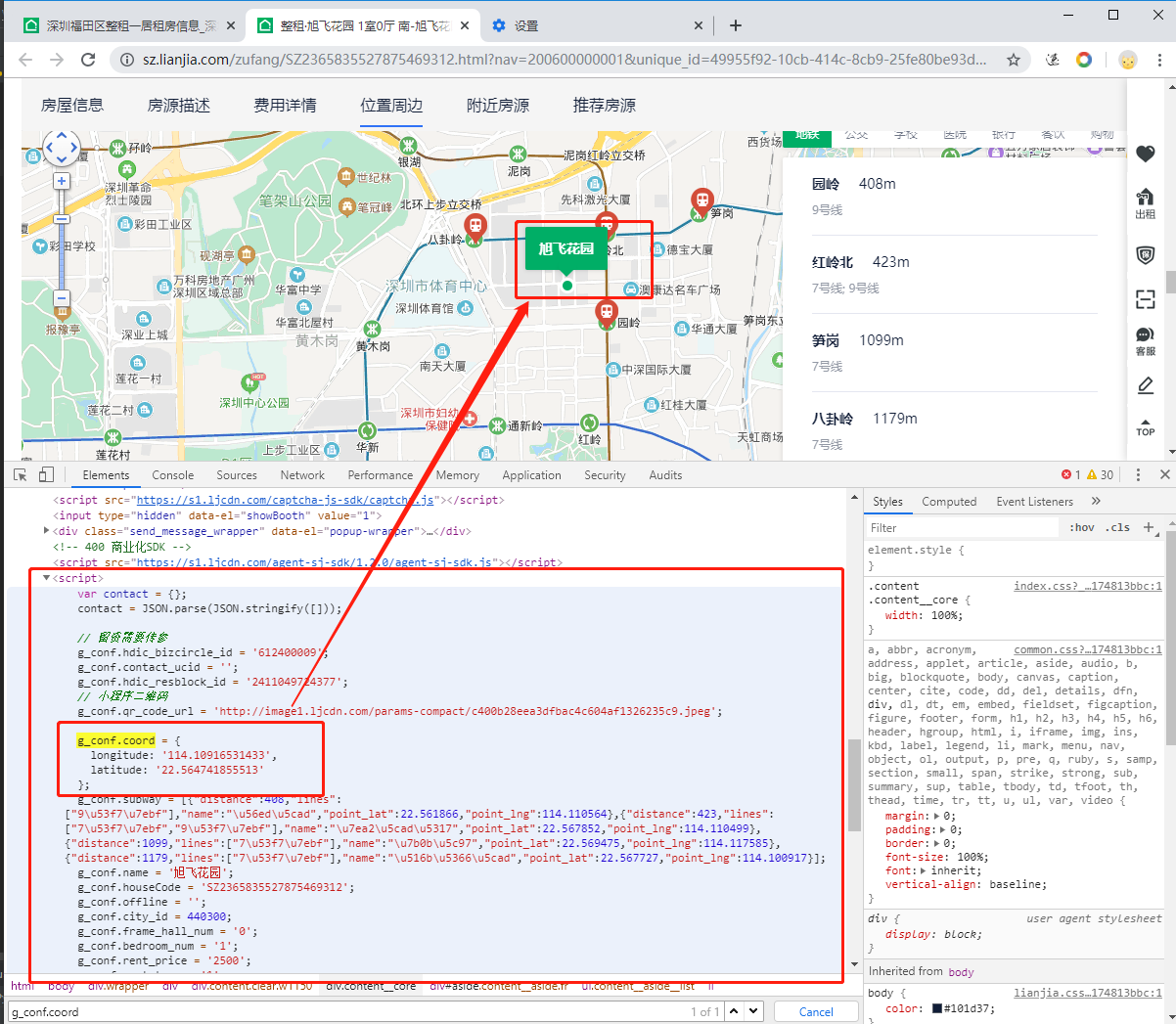Open agent-sj-sdk.js script link
The width and height of the screenshot is (1176, 1024).
point(318,562)
